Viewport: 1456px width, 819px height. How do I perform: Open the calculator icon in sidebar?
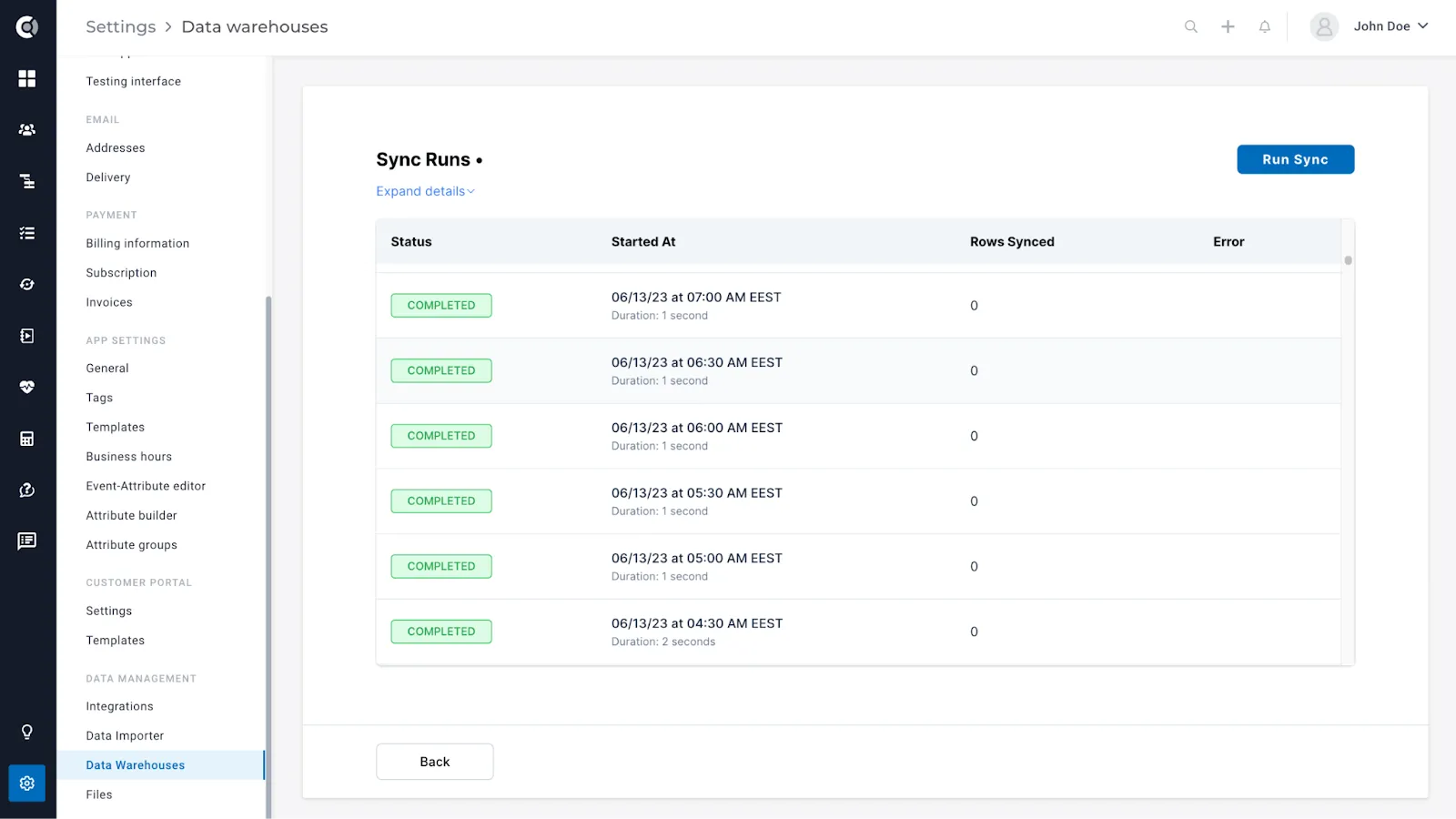pos(27,439)
